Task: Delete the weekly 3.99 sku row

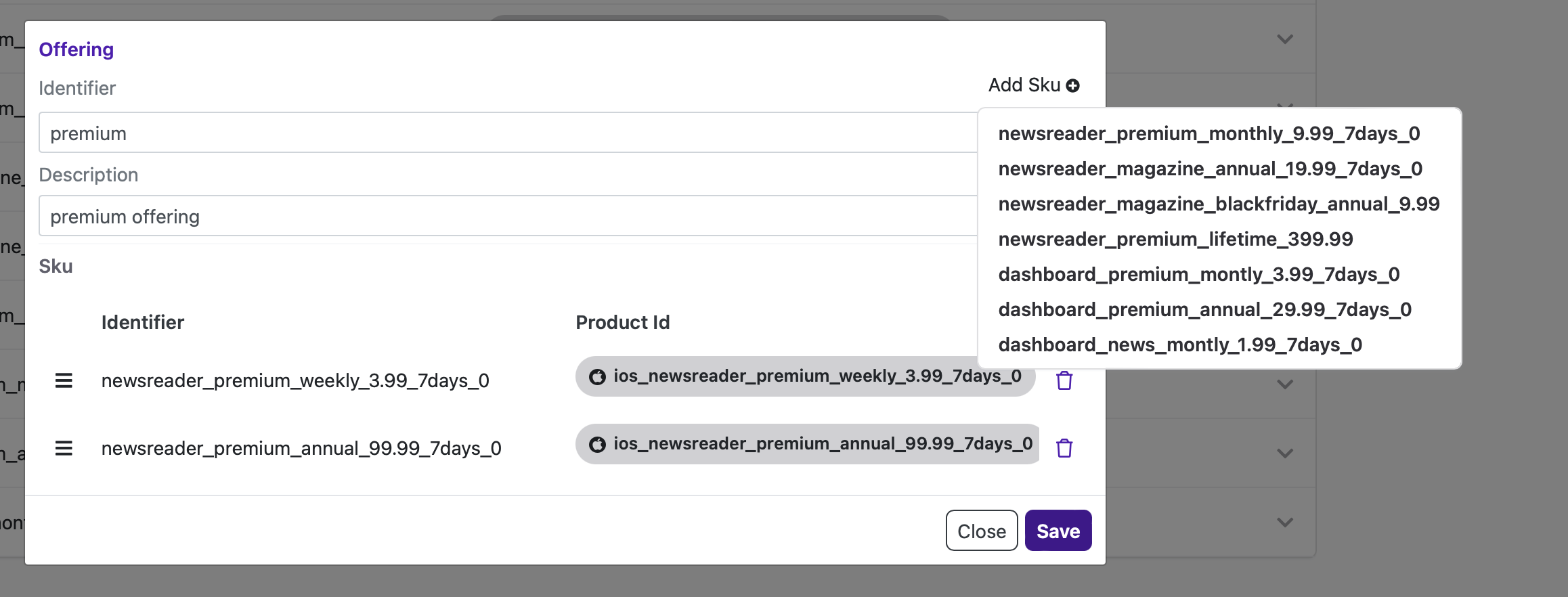Action: [x=1064, y=381]
